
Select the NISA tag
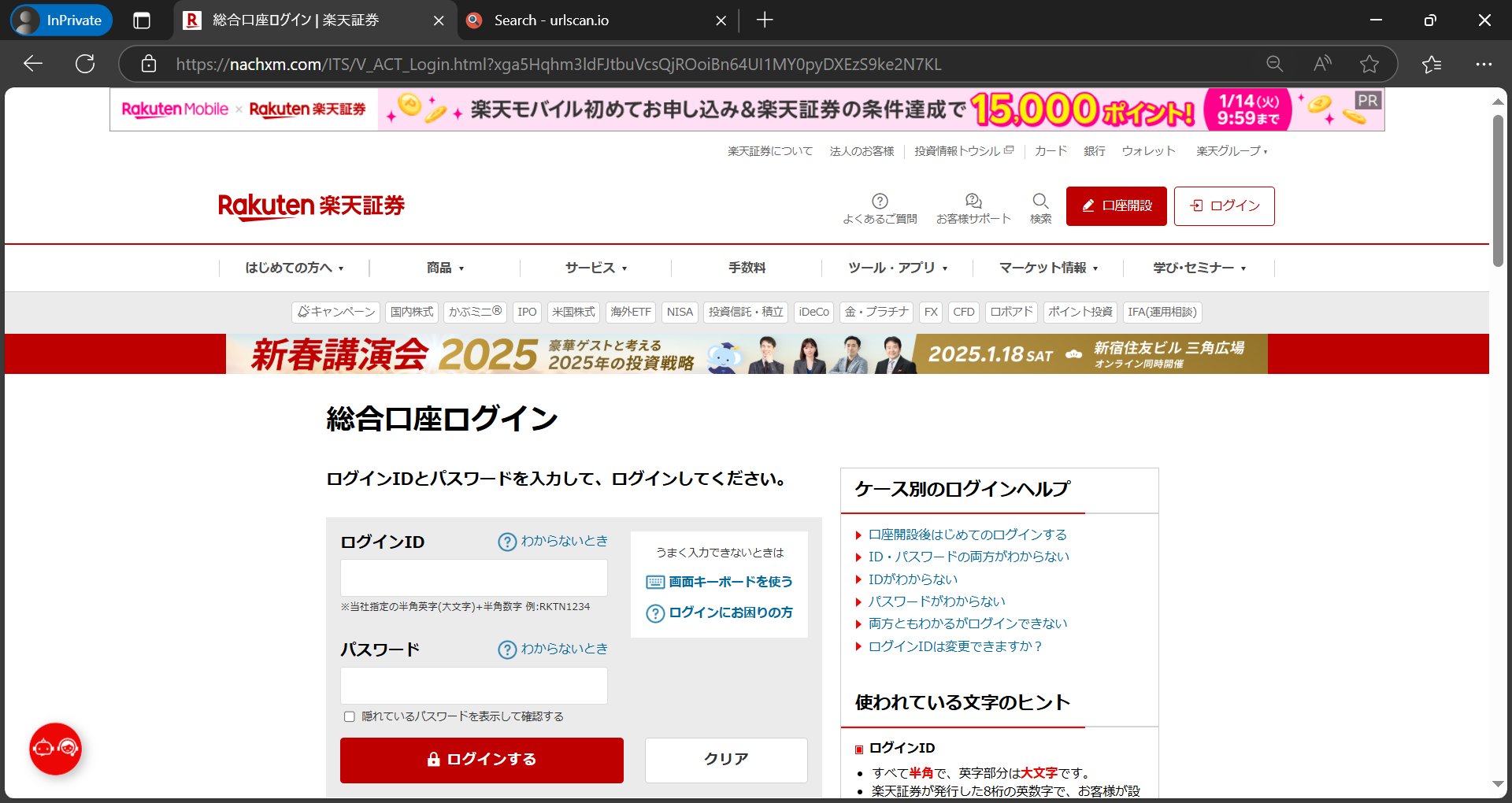pos(680,312)
